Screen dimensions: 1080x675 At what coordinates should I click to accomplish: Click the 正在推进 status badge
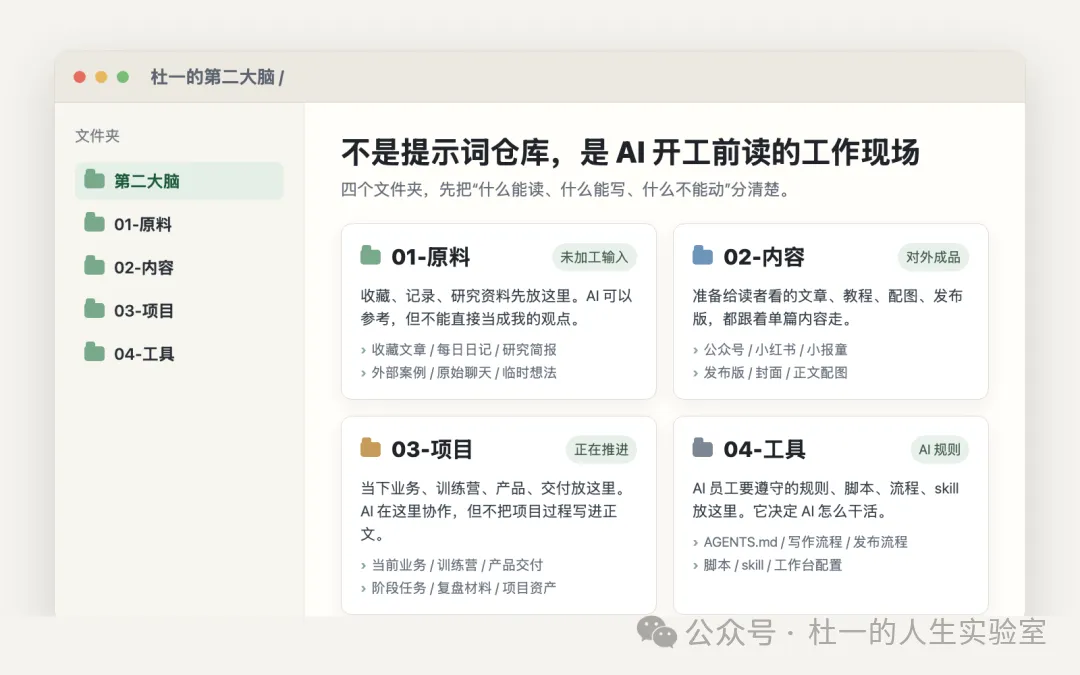pyautogui.click(x=601, y=449)
